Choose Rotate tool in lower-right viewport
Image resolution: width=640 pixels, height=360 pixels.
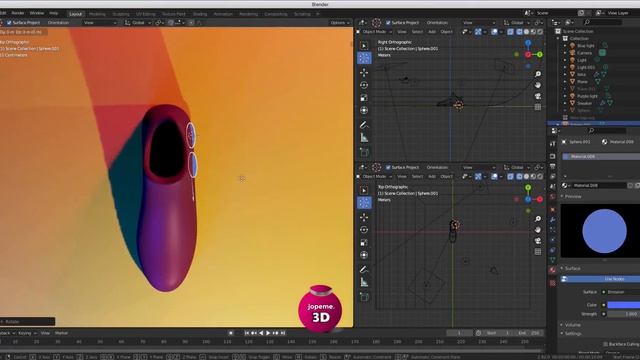(364, 230)
